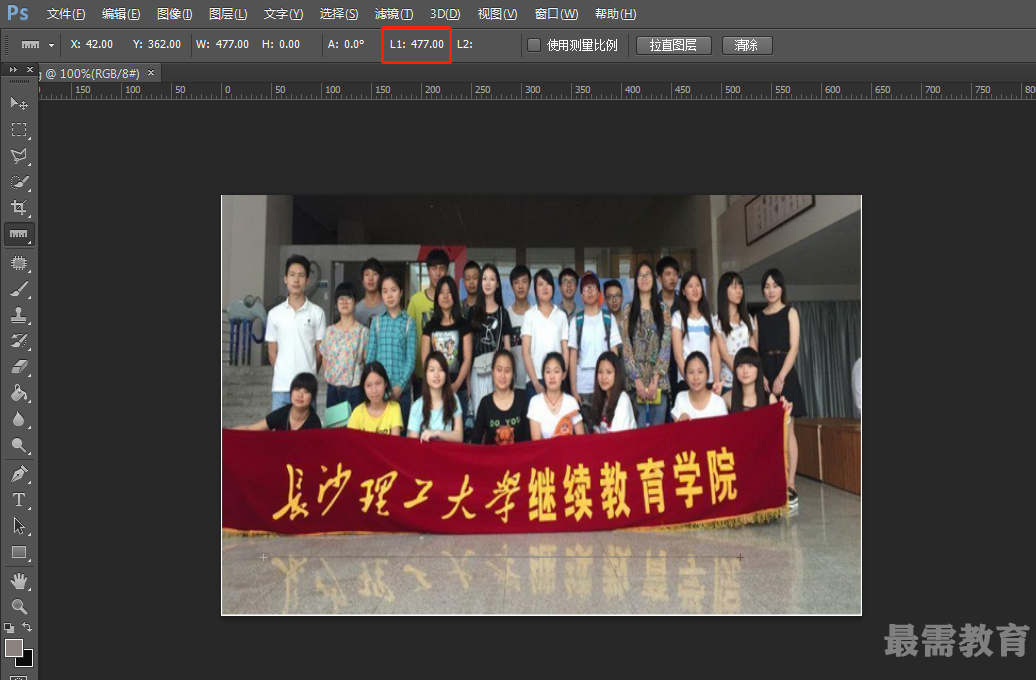The width and height of the screenshot is (1036, 680).
Task: Open the 文件(F) menu
Action: [x=65, y=14]
